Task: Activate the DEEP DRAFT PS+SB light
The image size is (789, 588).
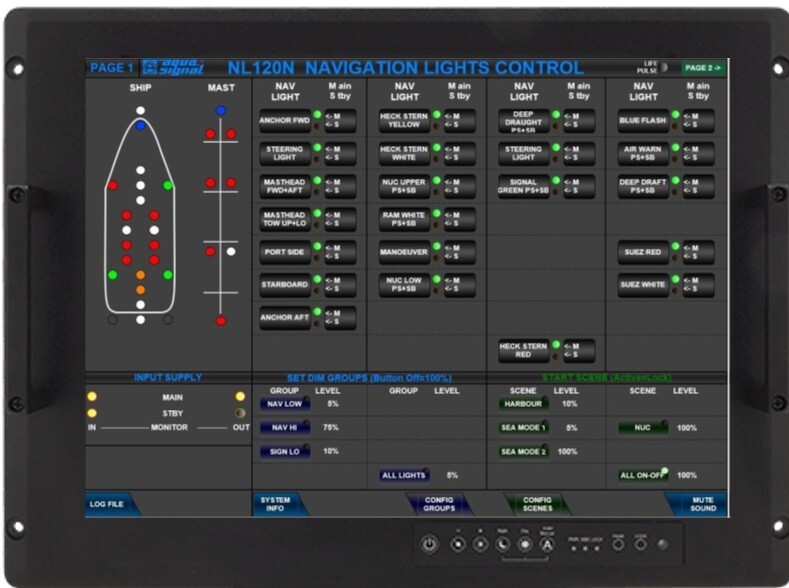Action: 643,186
